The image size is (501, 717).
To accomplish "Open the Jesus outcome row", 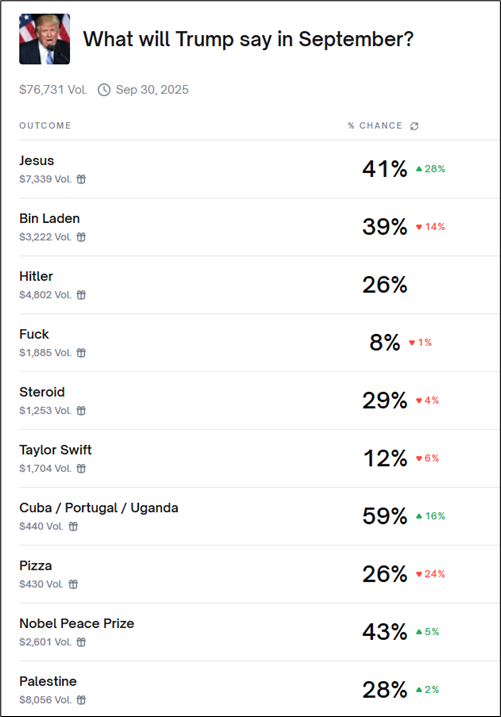I will (259, 169).
